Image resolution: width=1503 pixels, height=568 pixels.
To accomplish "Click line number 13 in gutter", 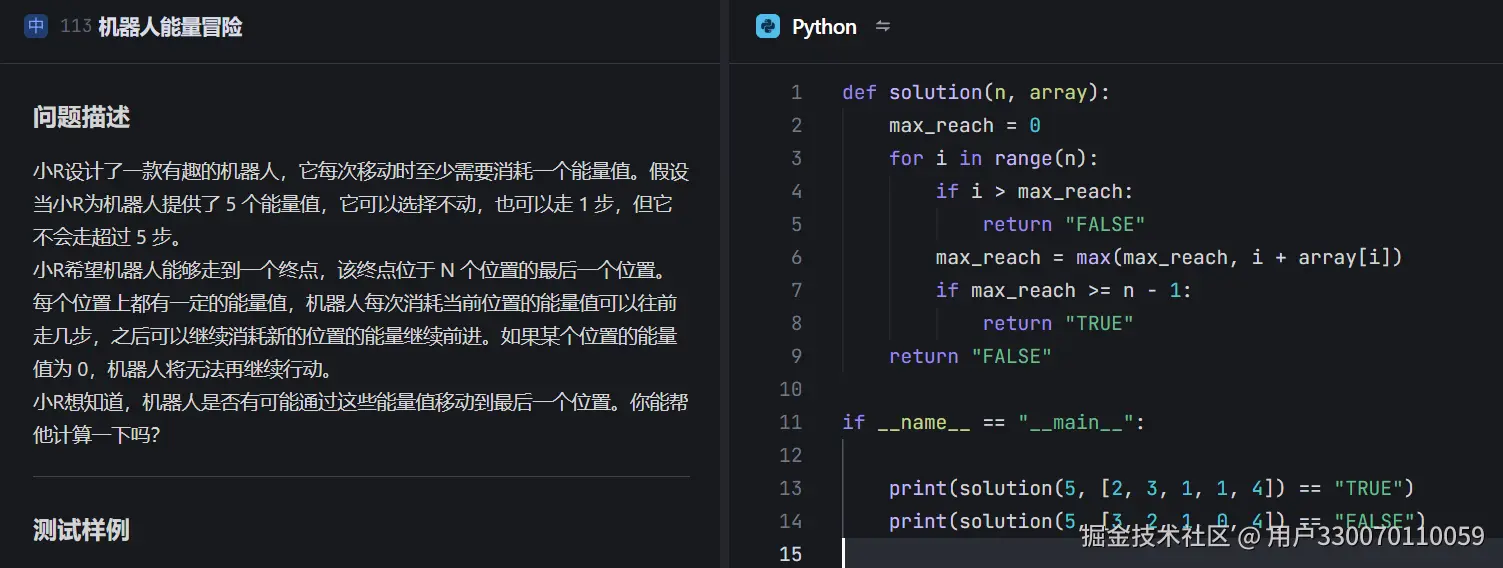I will (x=791, y=488).
